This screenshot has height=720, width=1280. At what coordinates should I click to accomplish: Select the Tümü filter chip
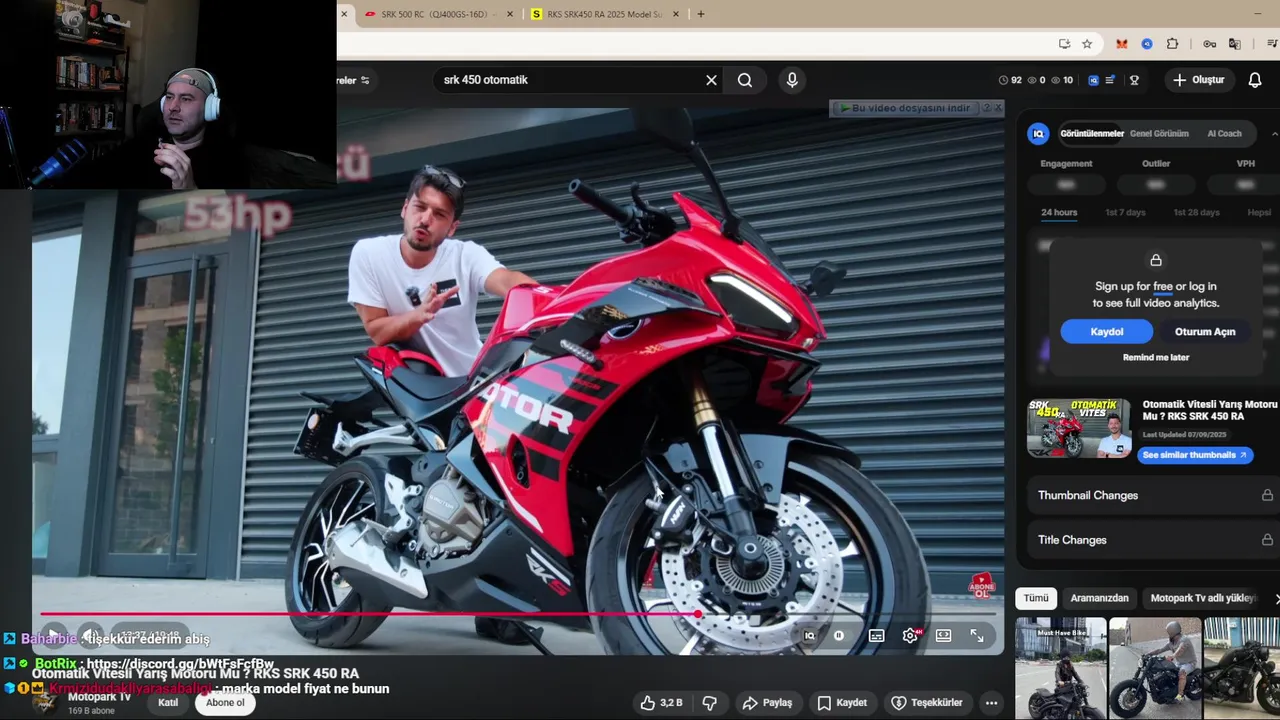(x=1036, y=598)
